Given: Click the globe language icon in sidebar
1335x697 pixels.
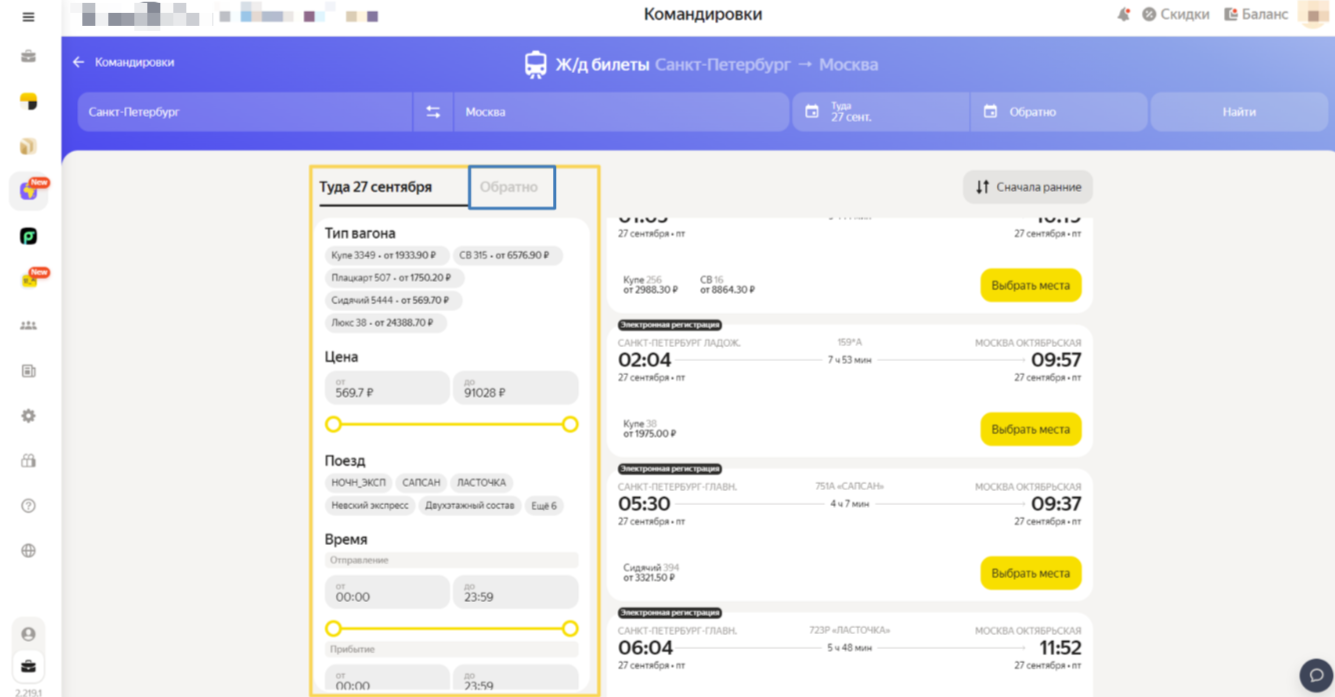Looking at the screenshot, I should click(x=28, y=551).
